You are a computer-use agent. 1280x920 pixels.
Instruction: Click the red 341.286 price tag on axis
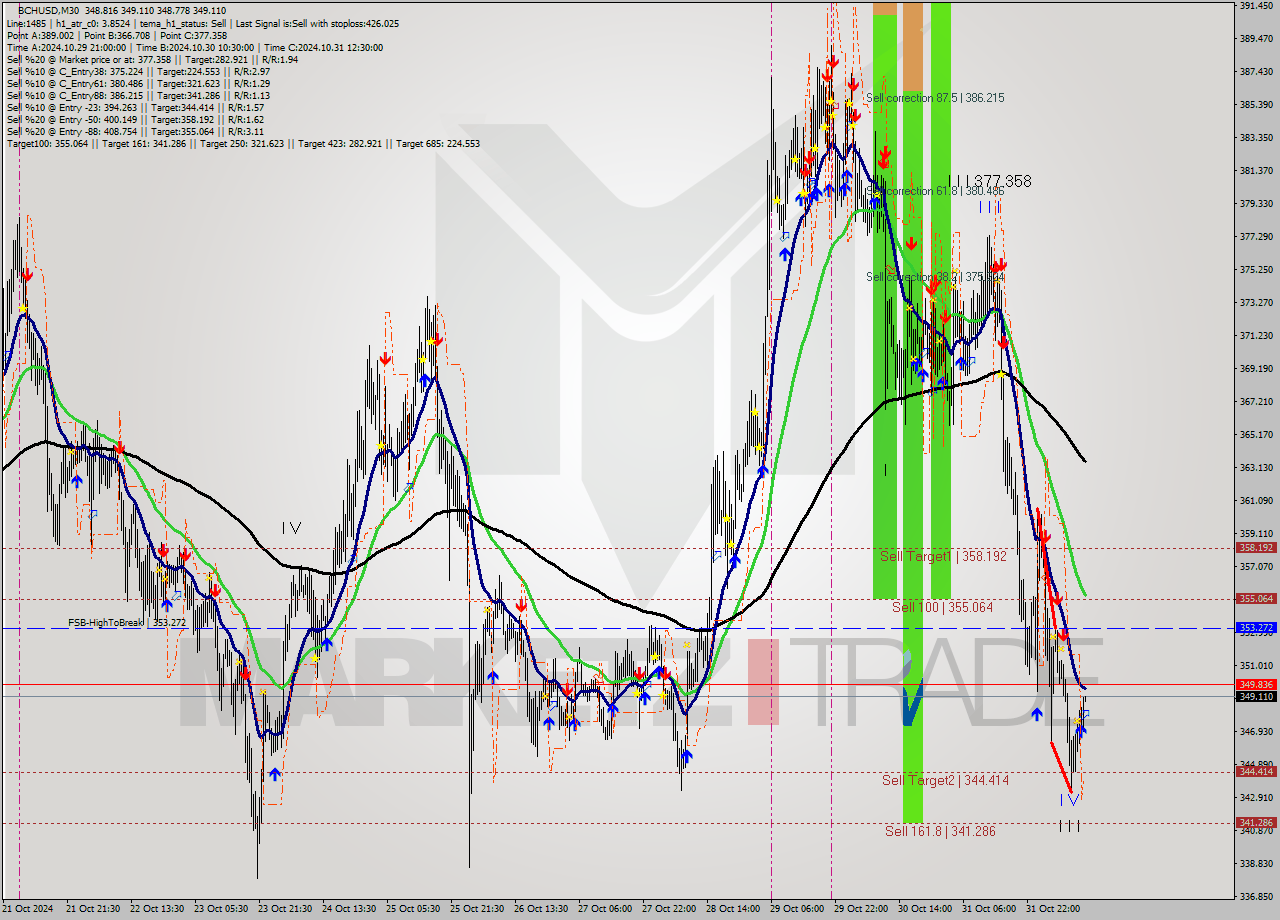pos(1256,822)
